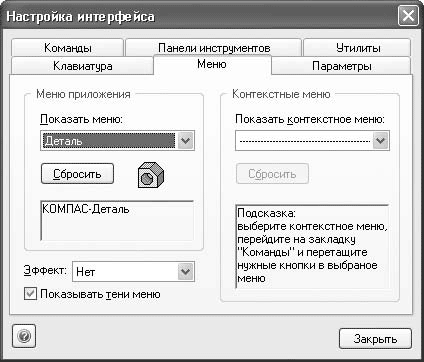
Task: Close the Настройка интерфейса dialog window
Action: click(x=408, y=16)
